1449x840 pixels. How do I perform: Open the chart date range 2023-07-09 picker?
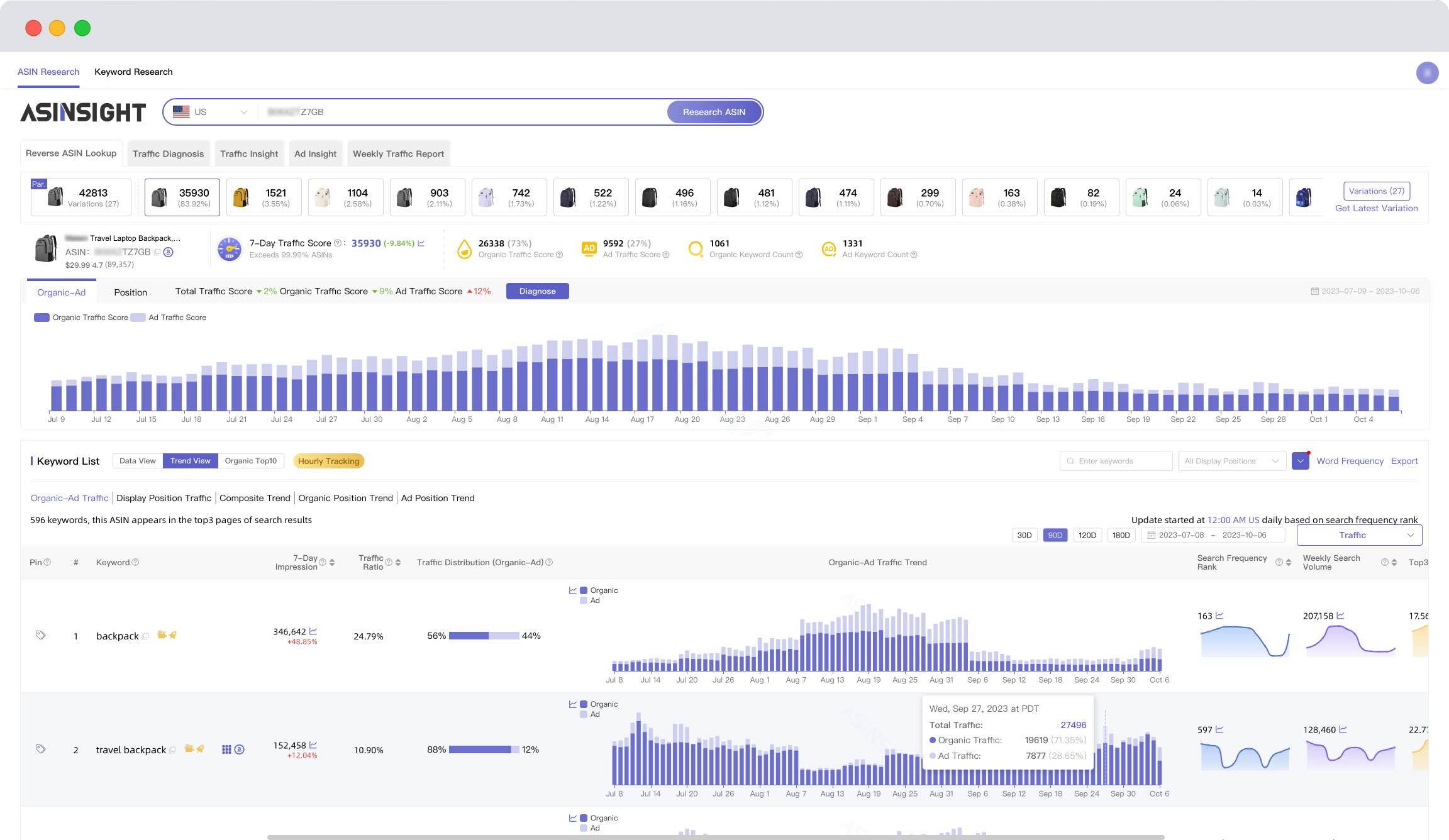[x=1365, y=291]
